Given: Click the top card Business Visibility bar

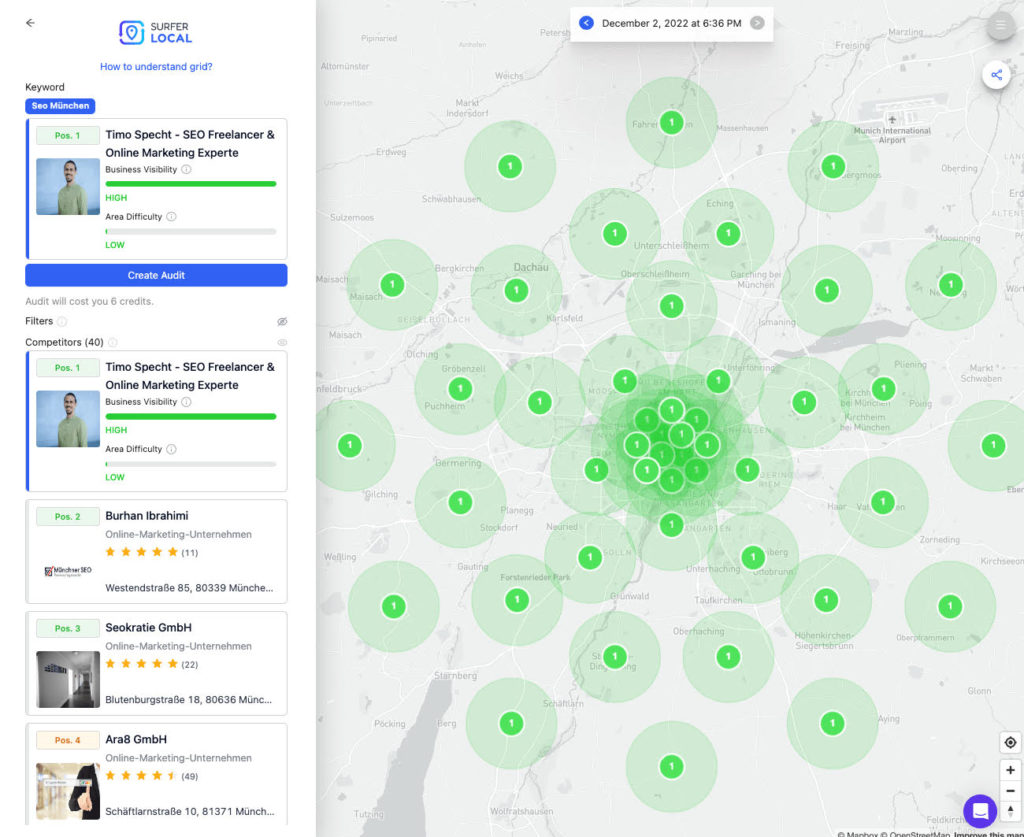Looking at the screenshot, I should click(191, 184).
